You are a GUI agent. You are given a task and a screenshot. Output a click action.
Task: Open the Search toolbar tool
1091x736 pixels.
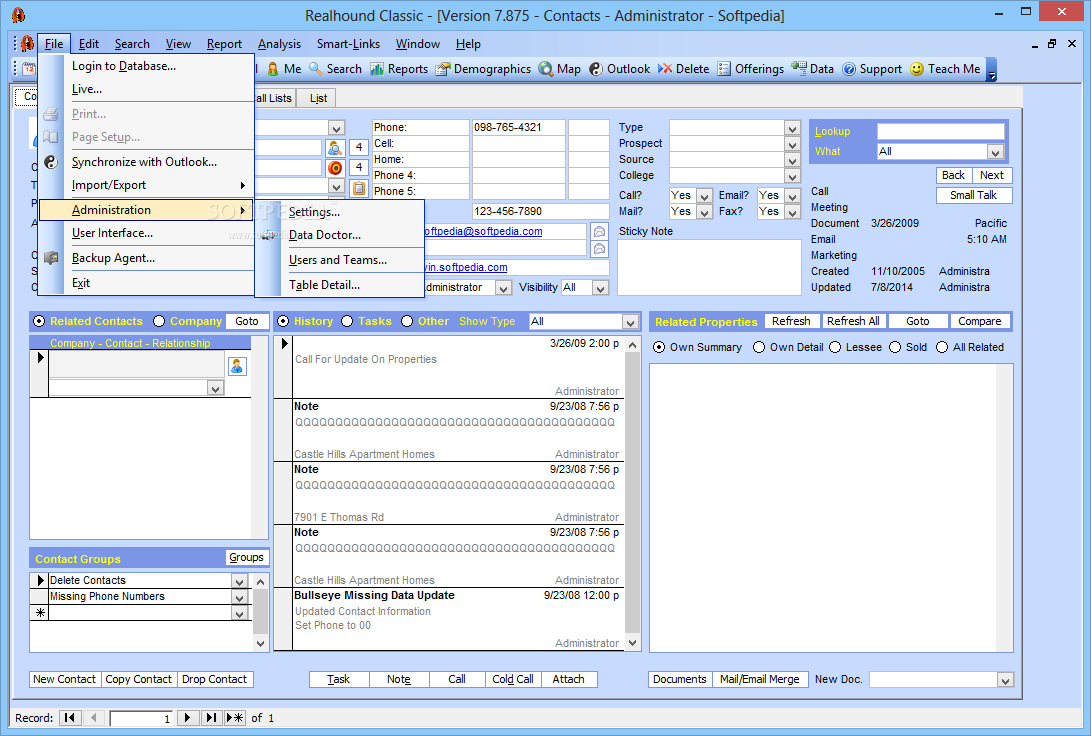click(335, 69)
